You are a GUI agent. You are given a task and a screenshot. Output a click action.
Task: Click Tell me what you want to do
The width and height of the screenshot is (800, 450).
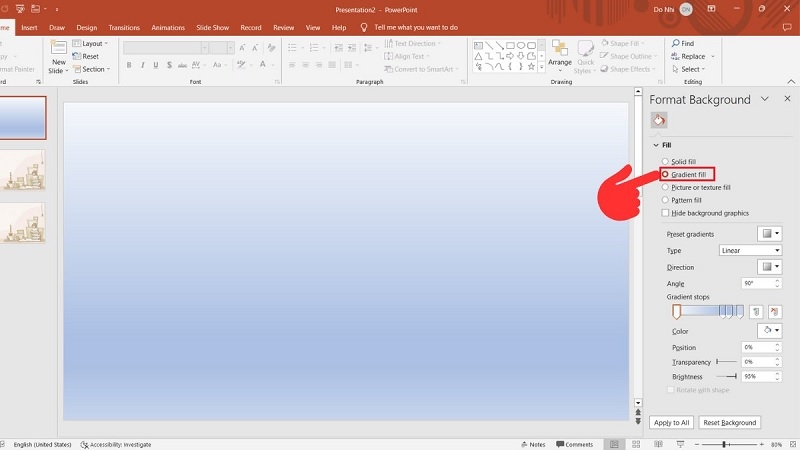[416, 28]
